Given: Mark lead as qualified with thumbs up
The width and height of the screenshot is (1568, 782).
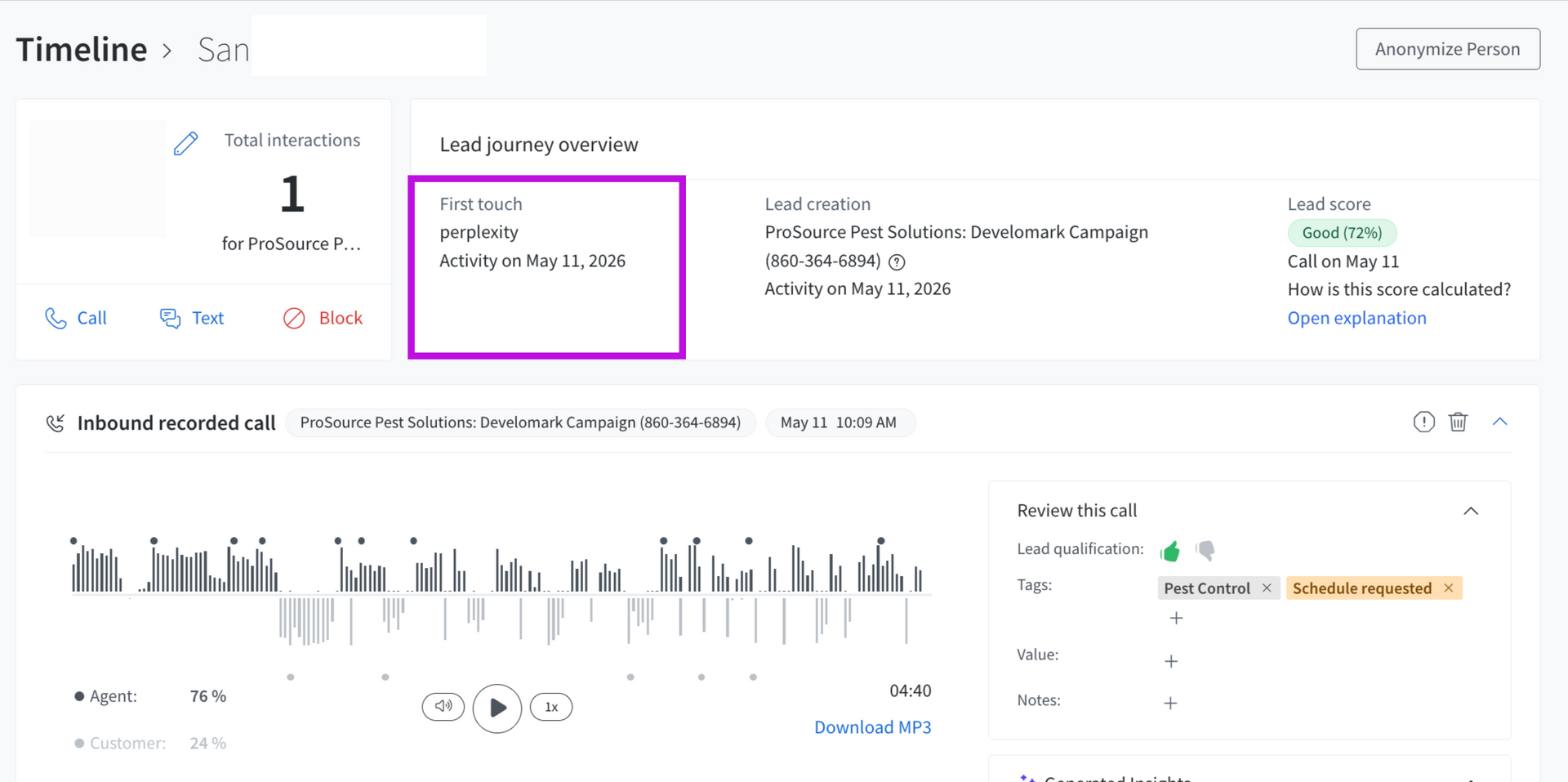Looking at the screenshot, I should pyautogui.click(x=1169, y=551).
